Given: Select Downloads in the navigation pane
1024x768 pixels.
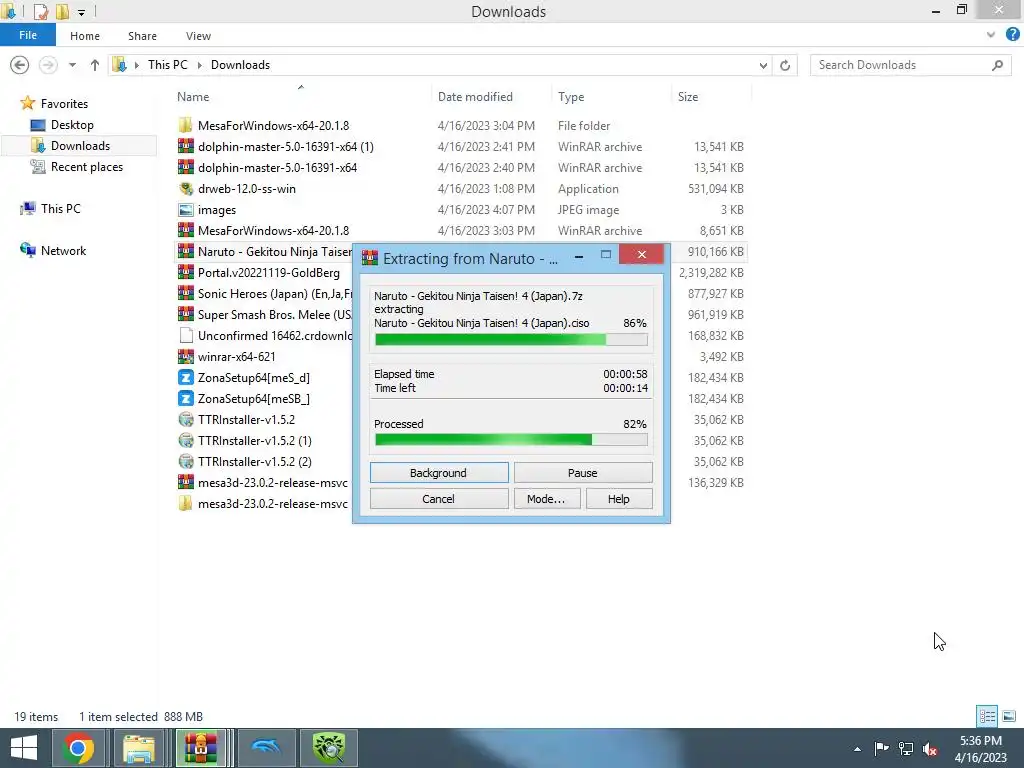Looking at the screenshot, I should (x=80, y=146).
